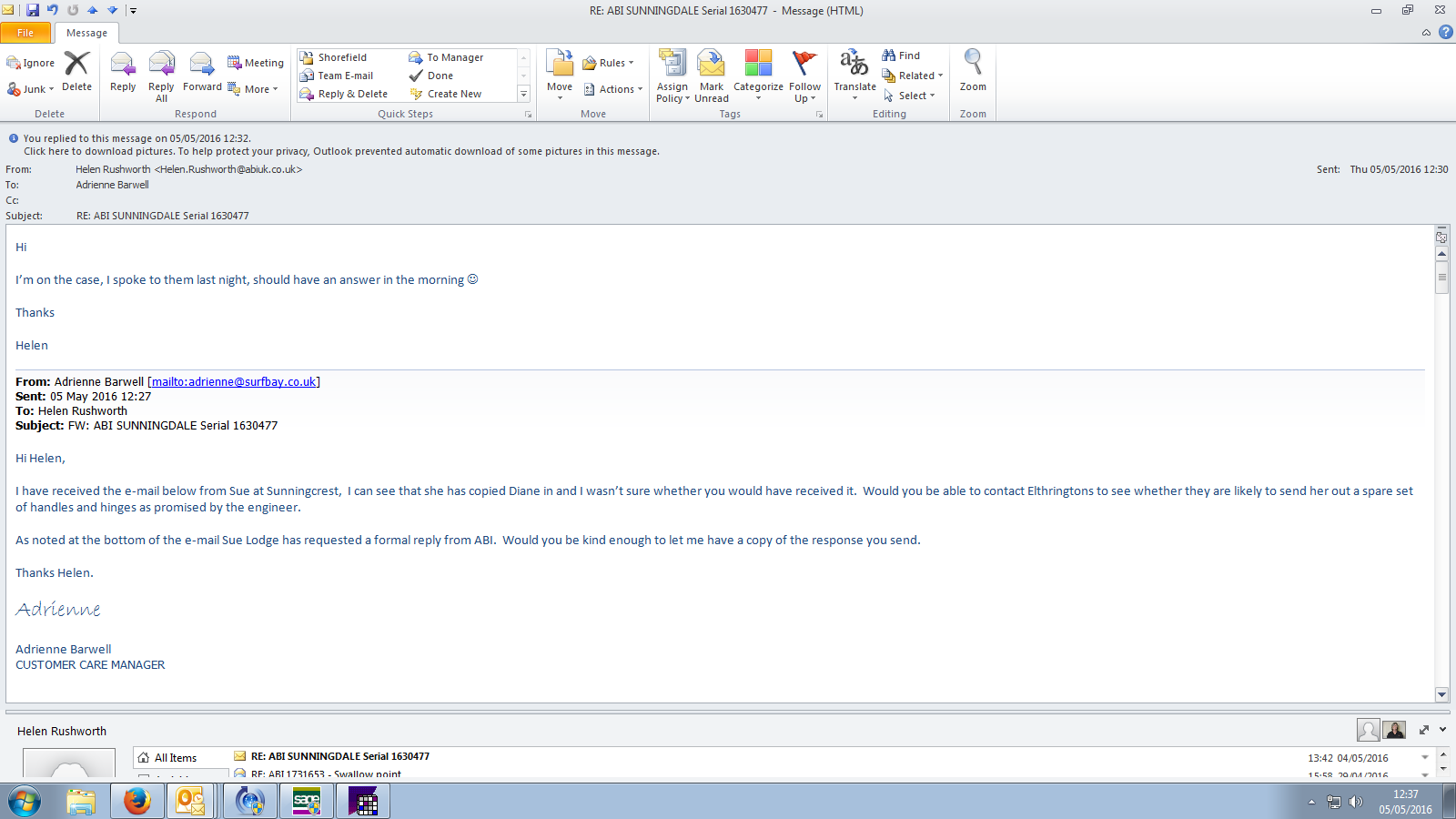
Task: Open Outlook Help question mark icon
Action: tap(1445, 32)
